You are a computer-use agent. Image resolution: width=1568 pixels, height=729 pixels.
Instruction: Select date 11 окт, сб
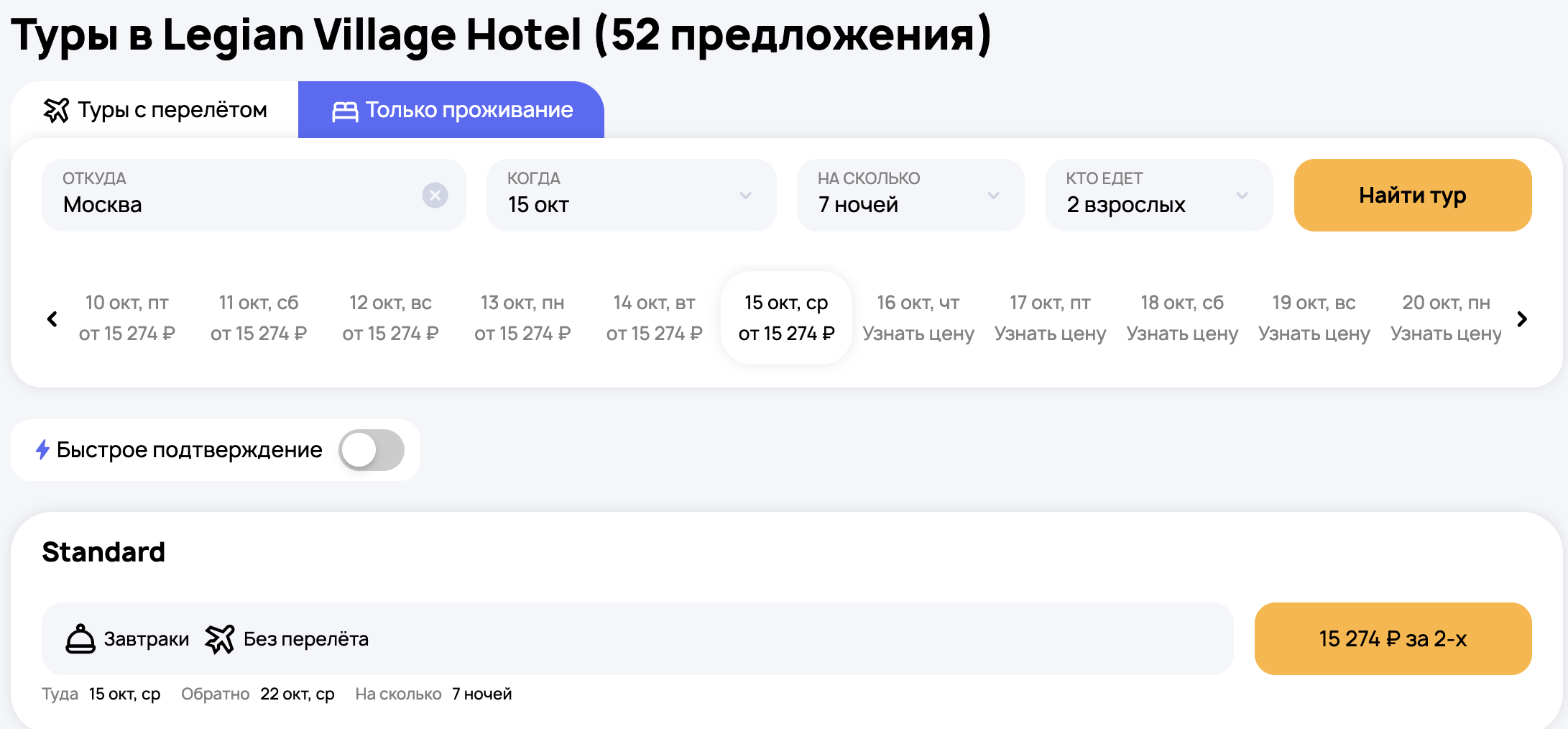click(x=259, y=318)
